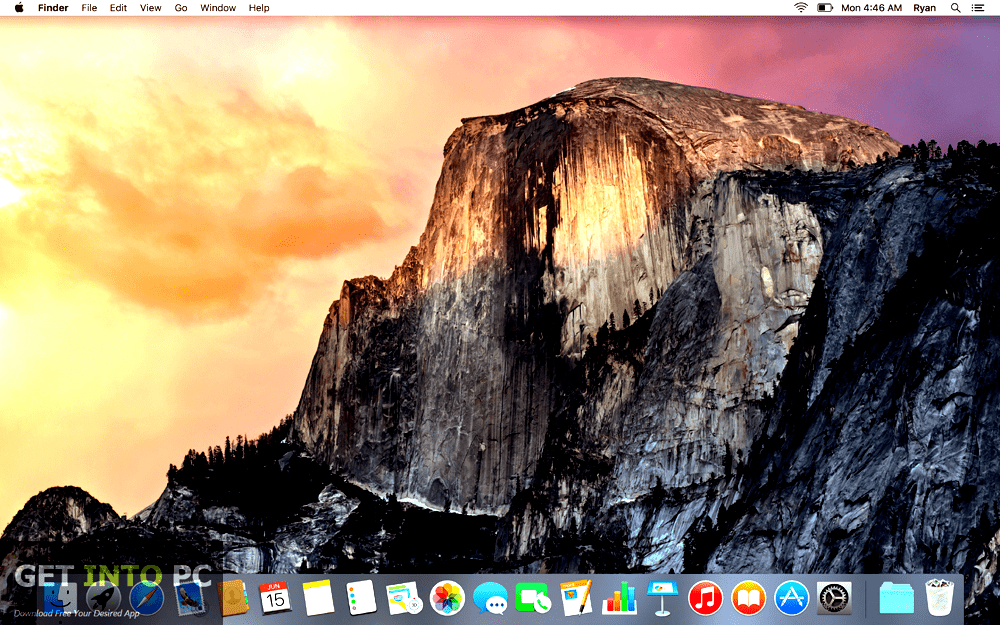The height and width of the screenshot is (625, 1000).
Task: Launch iTunes from the Dock
Action: [706, 598]
